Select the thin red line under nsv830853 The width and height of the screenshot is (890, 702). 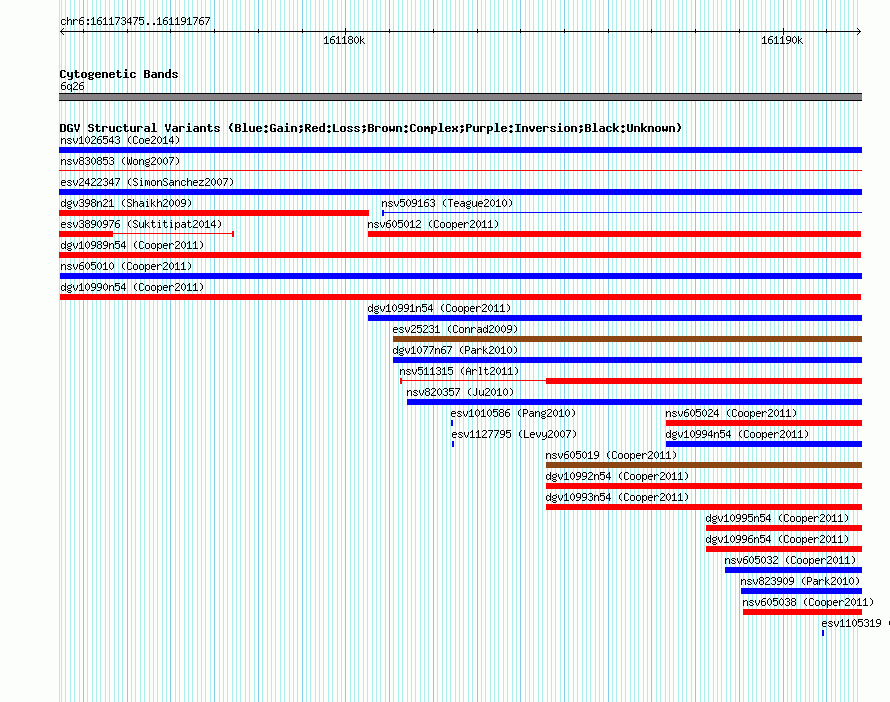460,170
